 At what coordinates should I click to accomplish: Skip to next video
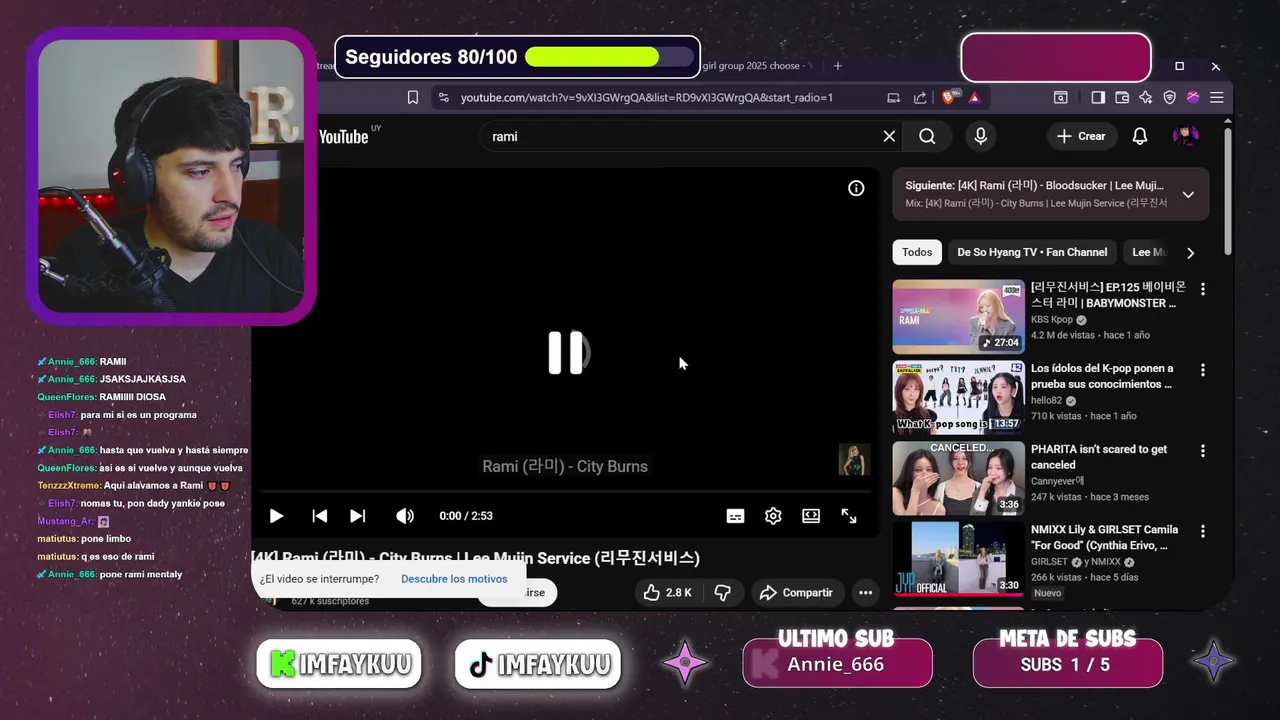[x=357, y=516]
